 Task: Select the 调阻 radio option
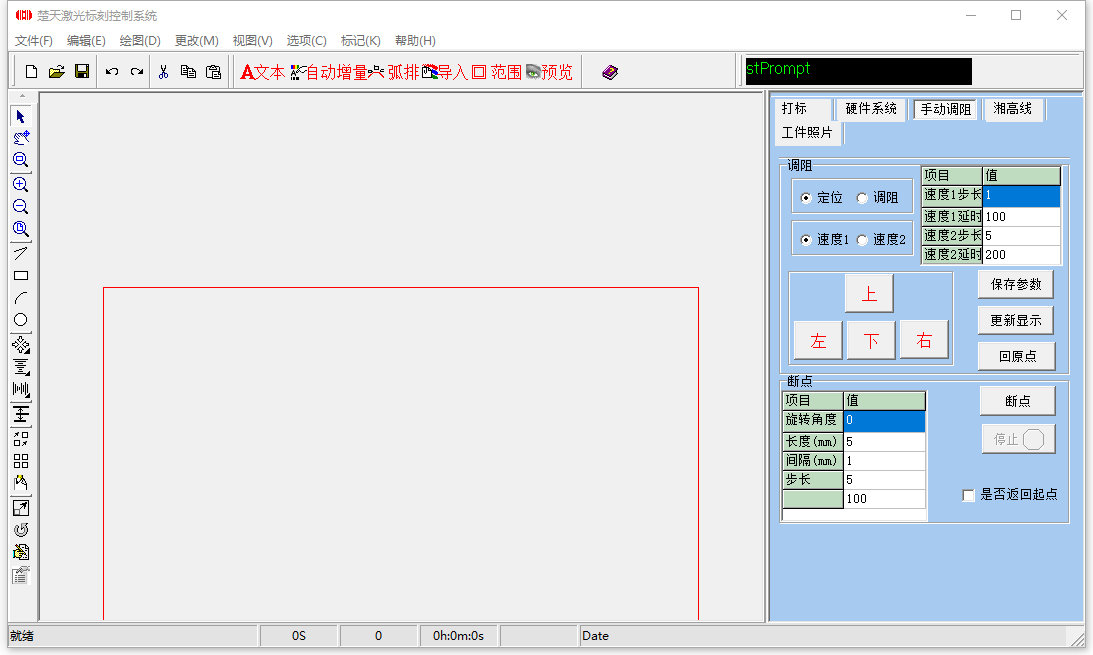coord(862,198)
